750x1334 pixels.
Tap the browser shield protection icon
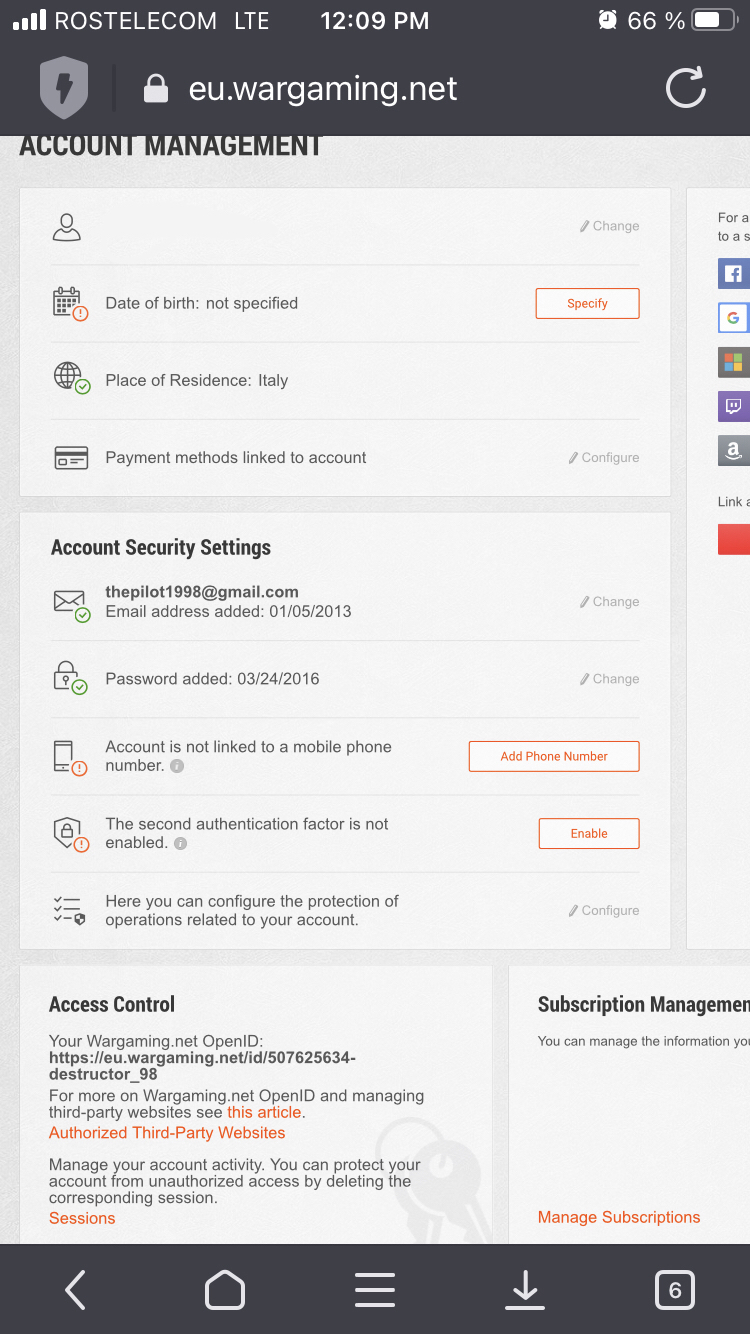[x=64, y=89]
